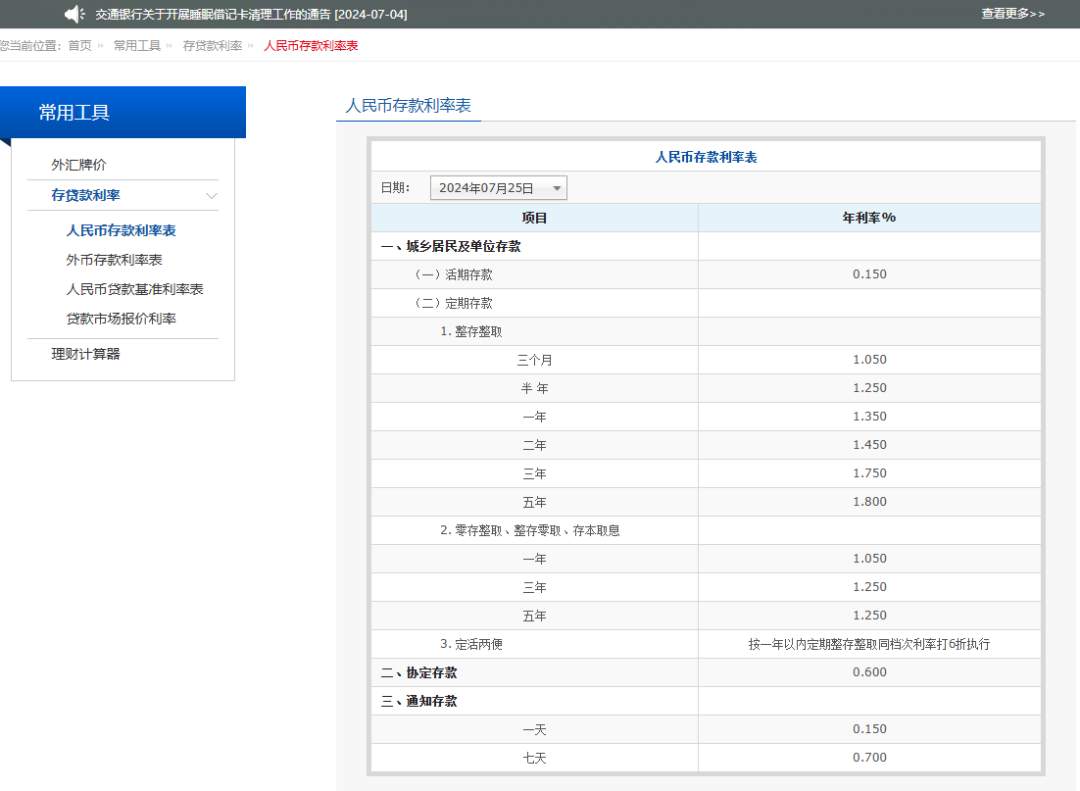
Task: Click the 常用工具 sidebar header
Action: click(x=123, y=112)
